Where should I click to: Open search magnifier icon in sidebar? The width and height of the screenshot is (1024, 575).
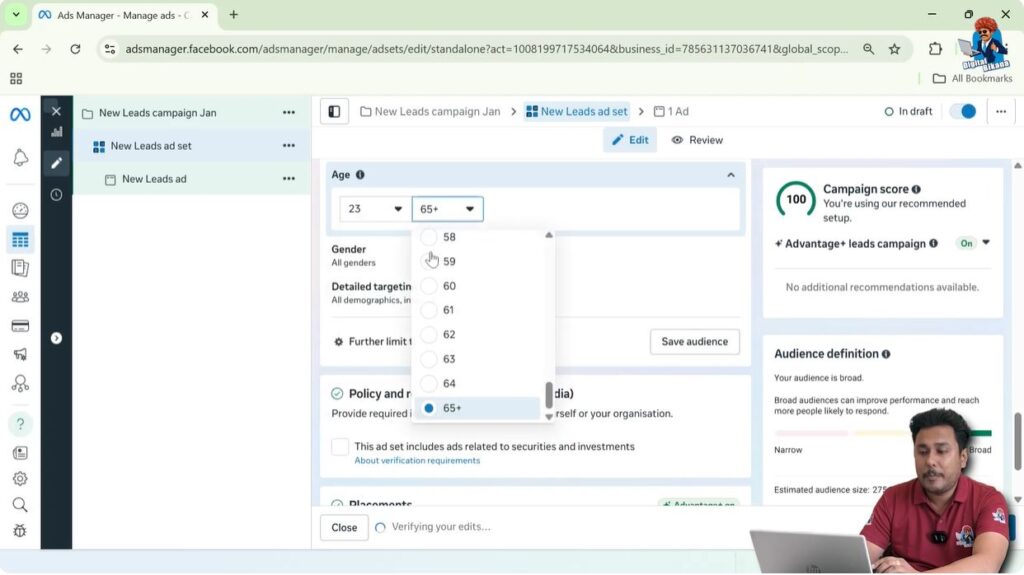coord(20,504)
